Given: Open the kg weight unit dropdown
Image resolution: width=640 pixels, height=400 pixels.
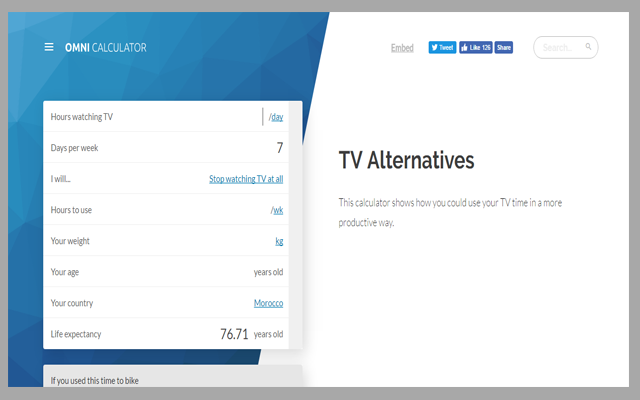Looking at the screenshot, I should [x=279, y=241].
